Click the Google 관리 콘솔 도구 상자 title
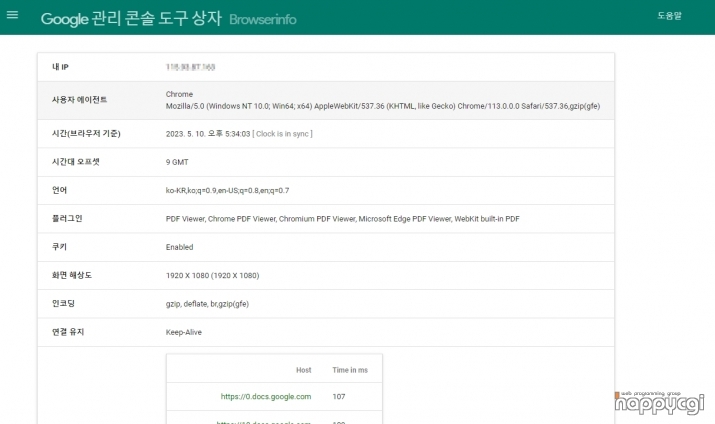Viewport: 715px width, 424px height. (x=131, y=19)
